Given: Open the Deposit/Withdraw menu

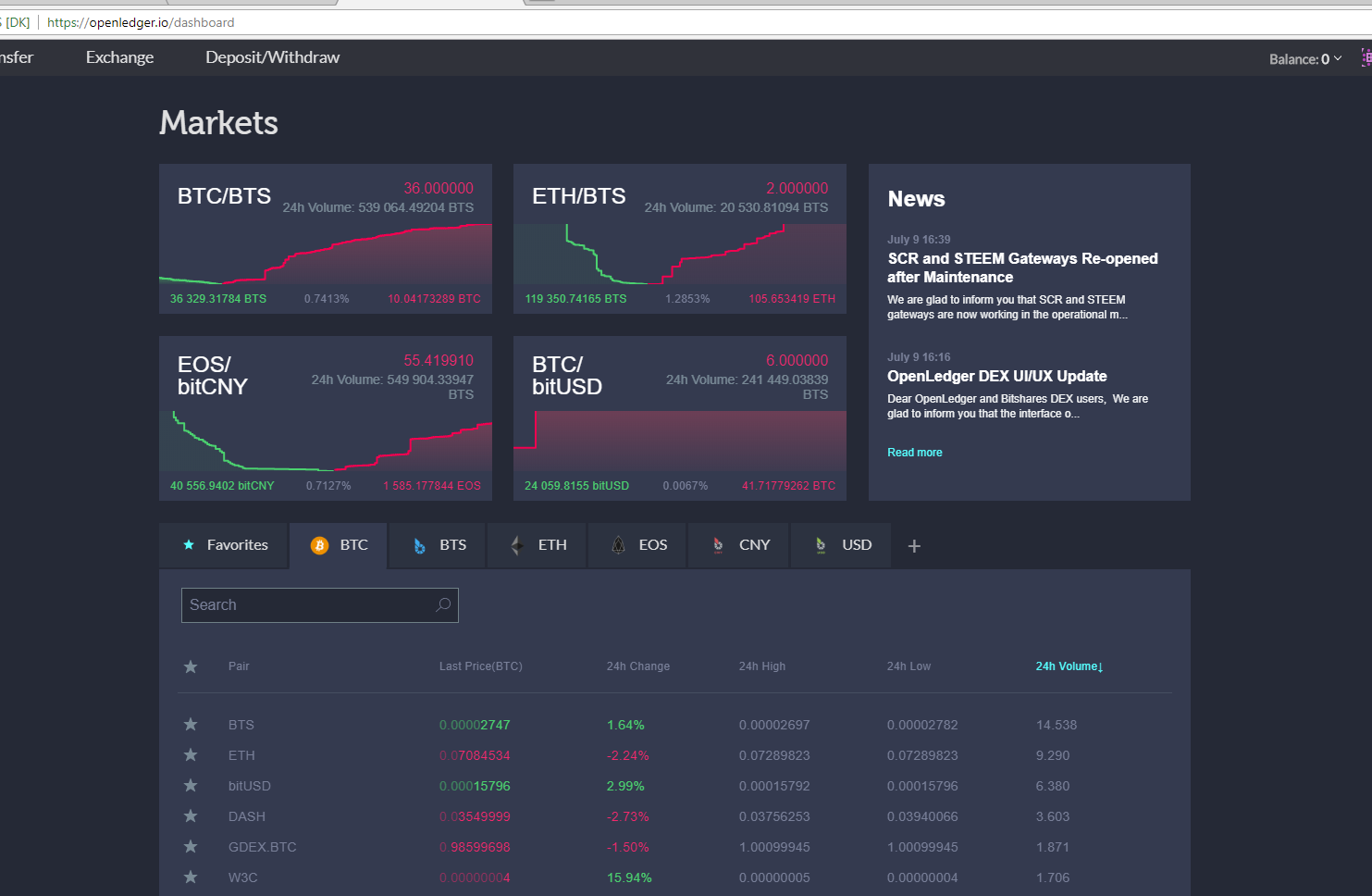Looking at the screenshot, I should [x=273, y=57].
